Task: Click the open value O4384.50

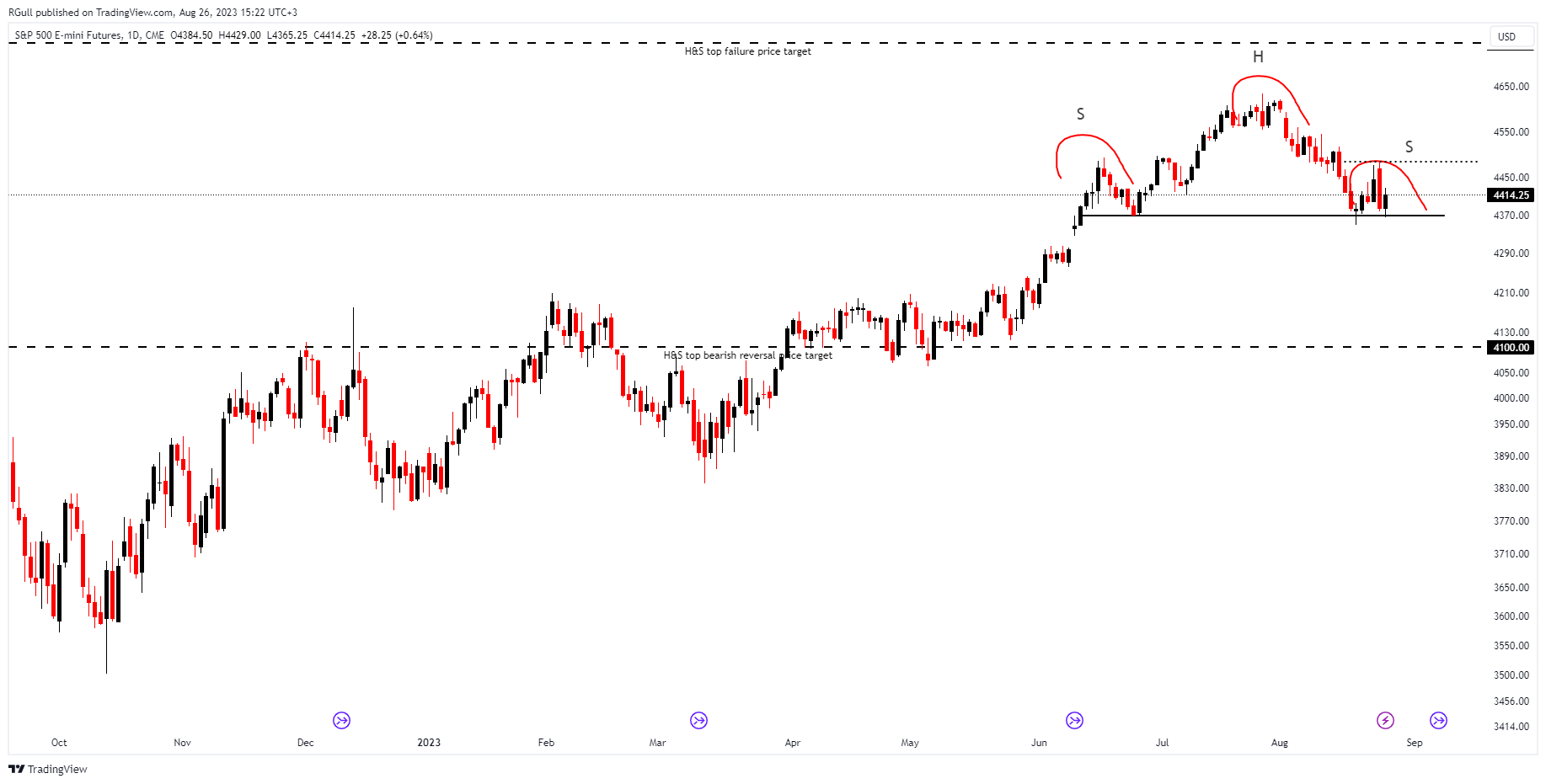Action: [x=191, y=35]
